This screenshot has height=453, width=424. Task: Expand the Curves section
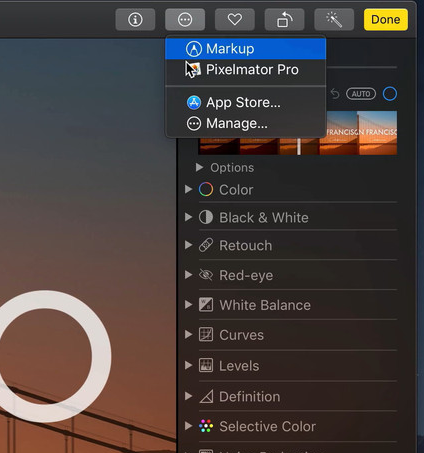(188, 334)
